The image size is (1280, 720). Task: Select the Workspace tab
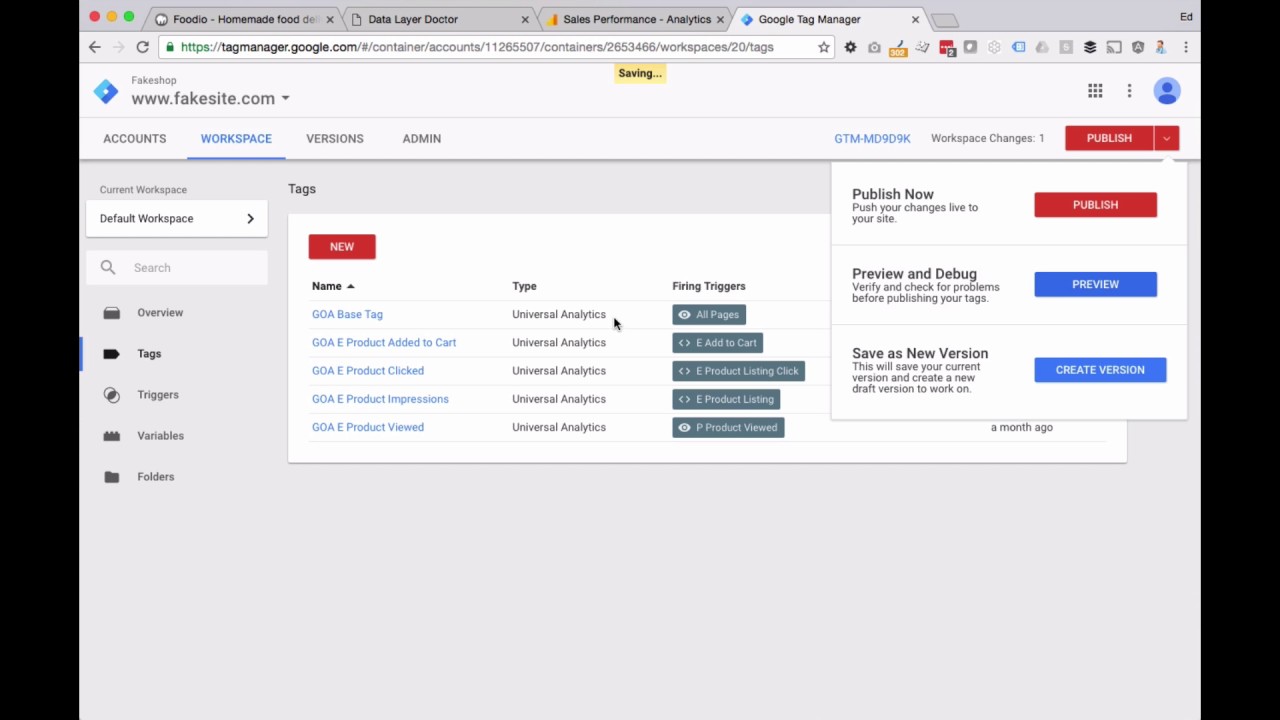tap(236, 139)
